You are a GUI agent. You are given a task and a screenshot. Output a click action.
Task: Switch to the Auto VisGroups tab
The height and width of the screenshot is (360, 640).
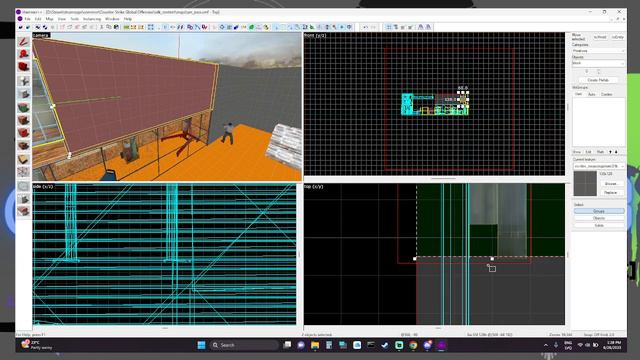[x=591, y=94]
